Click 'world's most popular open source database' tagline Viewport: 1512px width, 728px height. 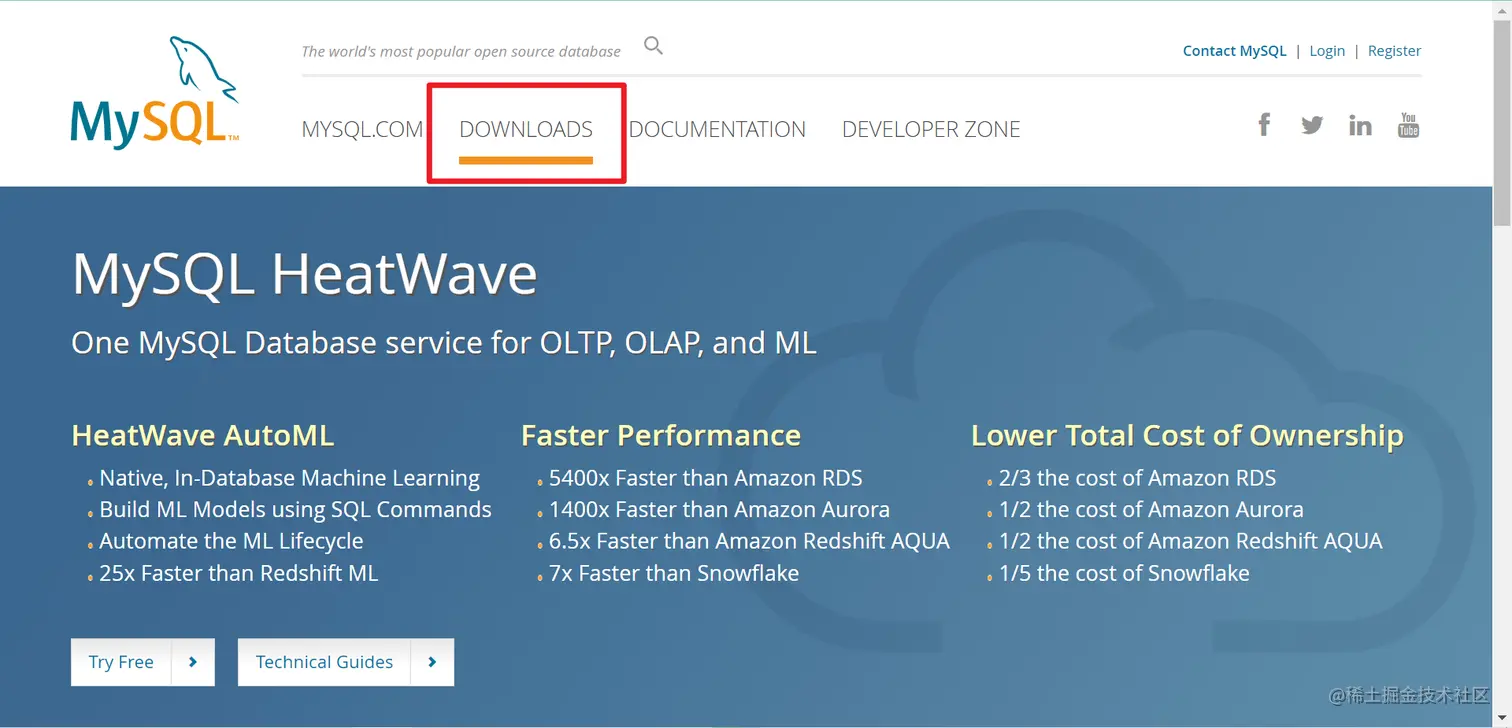(461, 51)
